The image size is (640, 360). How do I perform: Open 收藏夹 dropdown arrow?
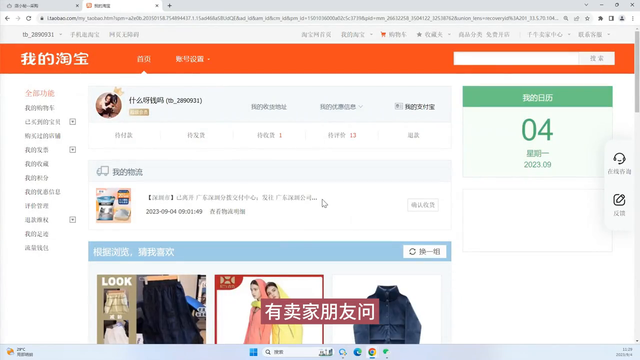pyautogui.click(x=449, y=35)
